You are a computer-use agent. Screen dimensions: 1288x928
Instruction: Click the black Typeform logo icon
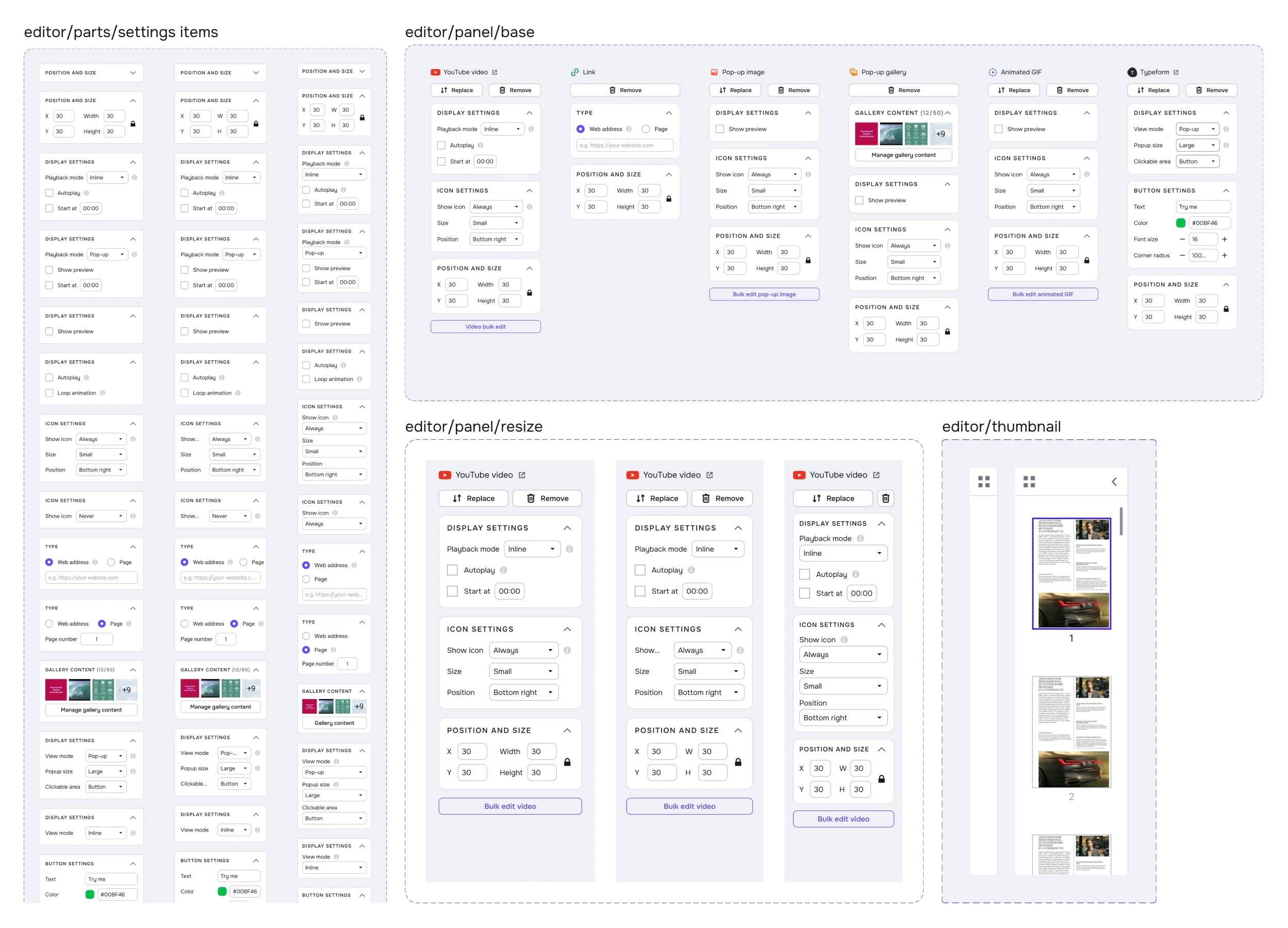[x=1132, y=72]
